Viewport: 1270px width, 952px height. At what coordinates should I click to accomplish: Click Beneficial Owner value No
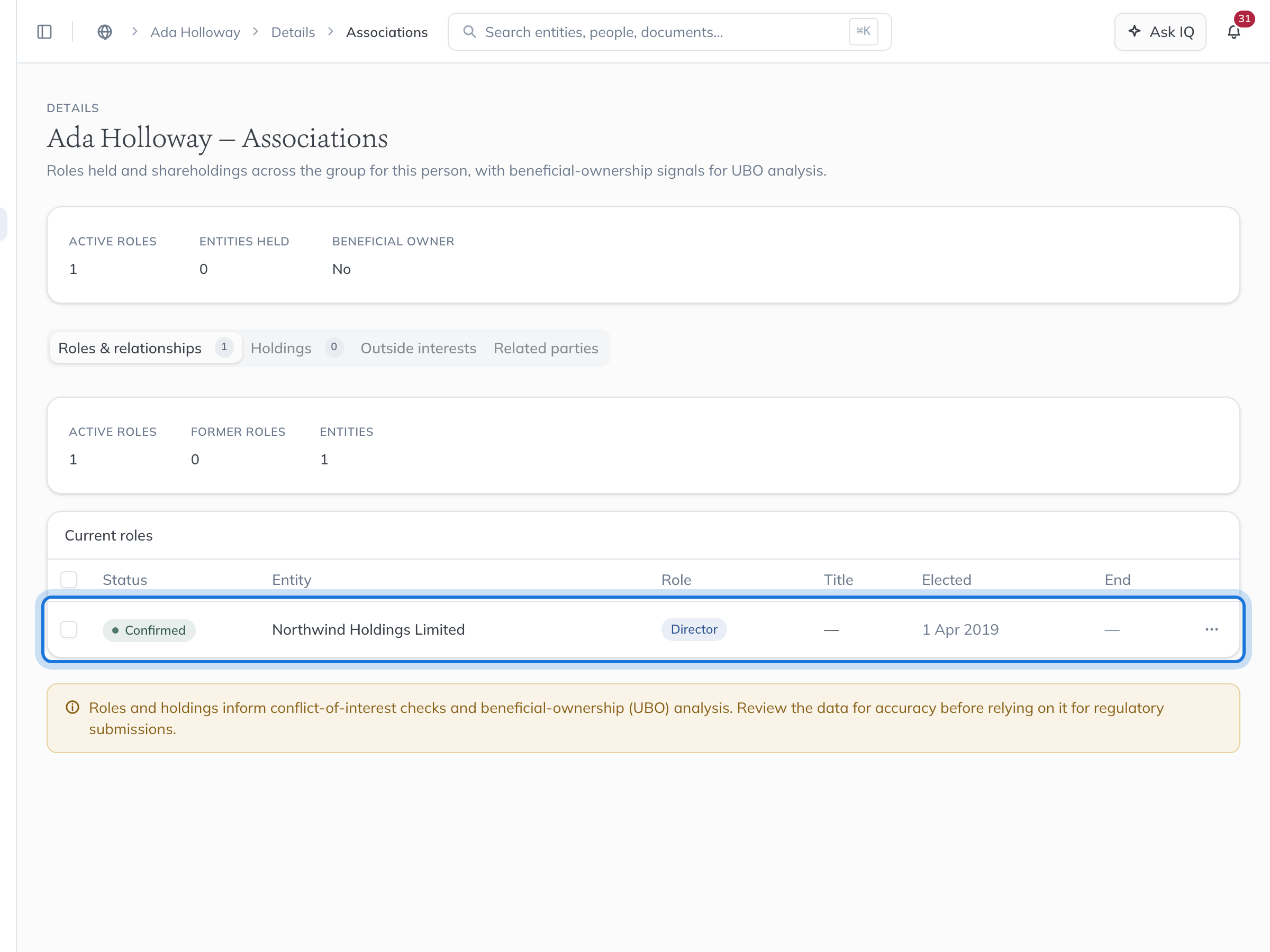click(x=341, y=269)
